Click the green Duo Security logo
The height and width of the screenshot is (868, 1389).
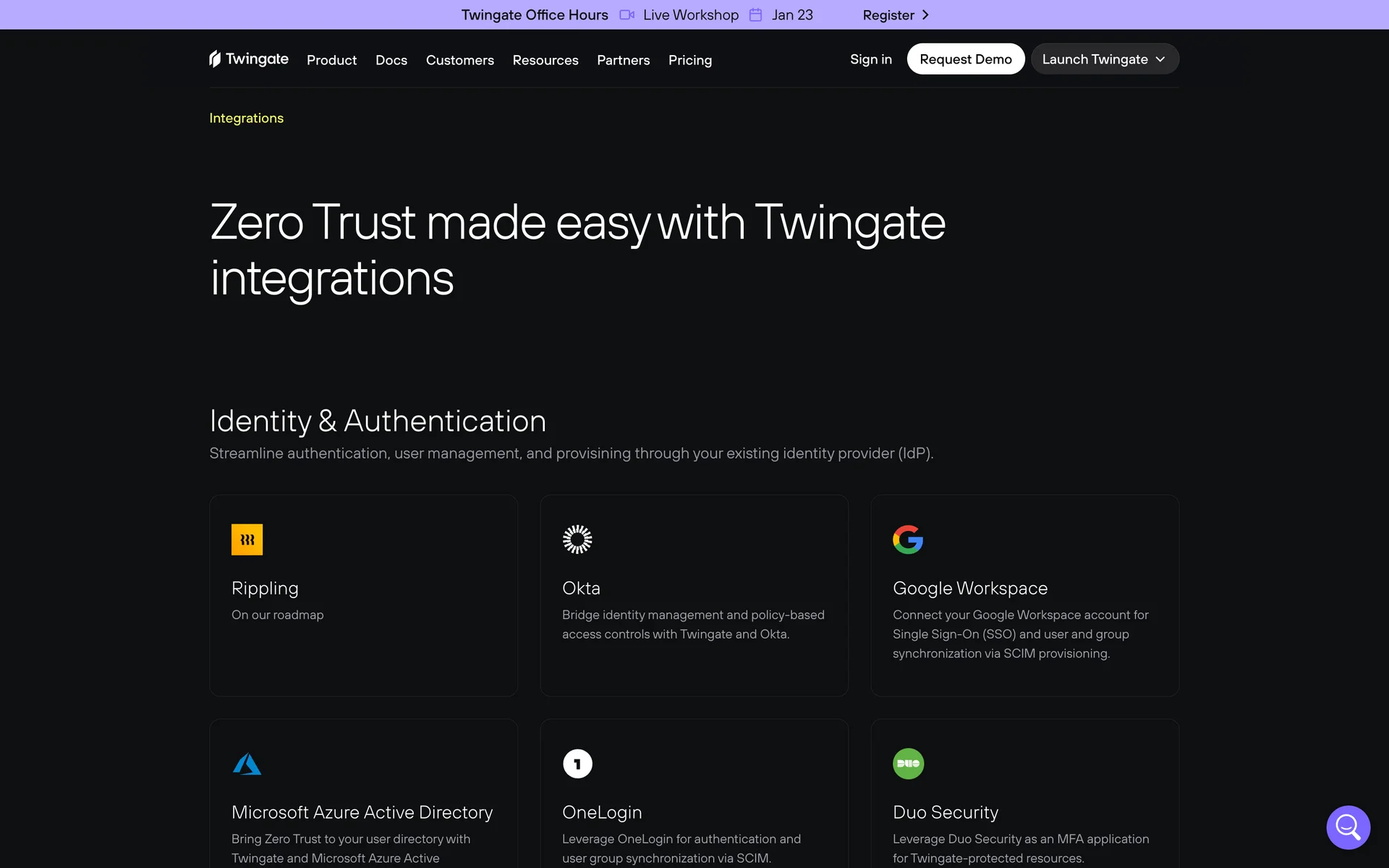tap(908, 764)
